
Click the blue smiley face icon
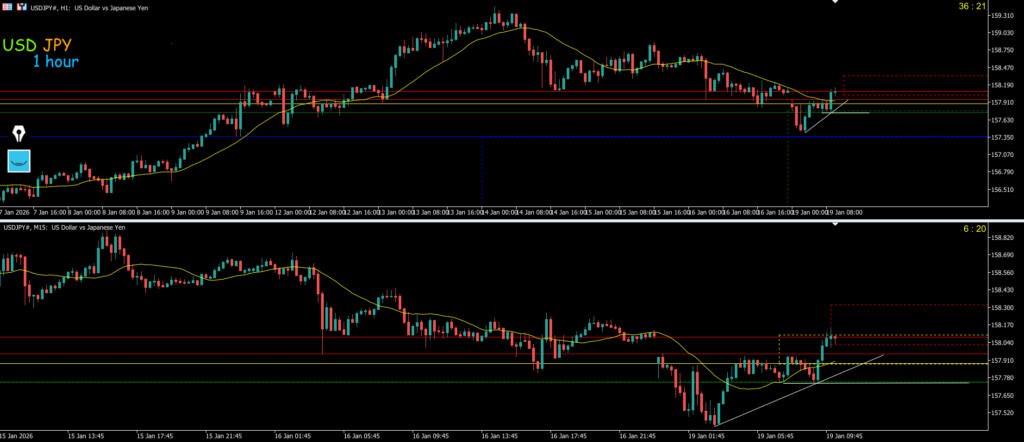coord(20,161)
